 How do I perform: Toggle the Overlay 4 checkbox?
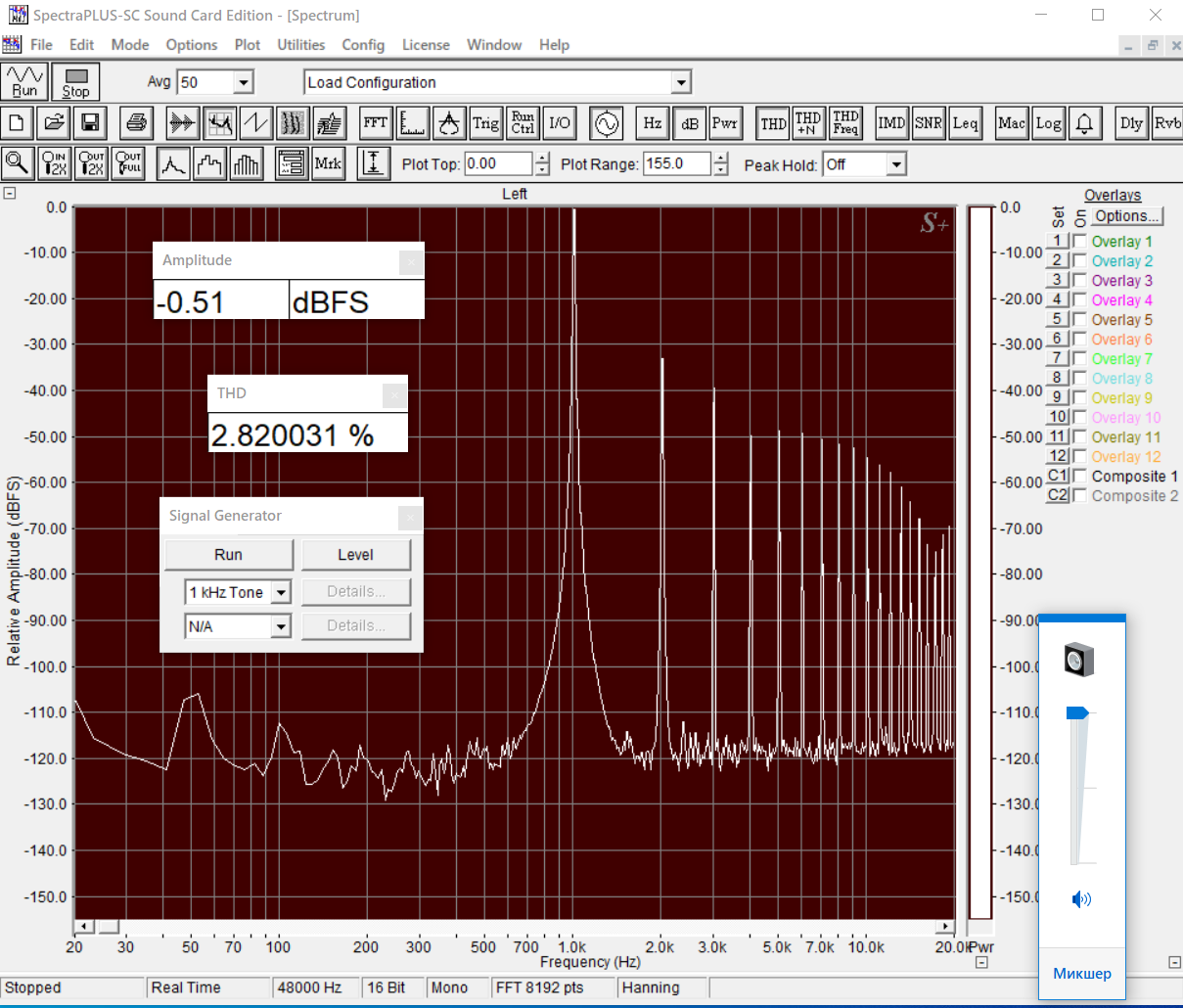point(1080,300)
